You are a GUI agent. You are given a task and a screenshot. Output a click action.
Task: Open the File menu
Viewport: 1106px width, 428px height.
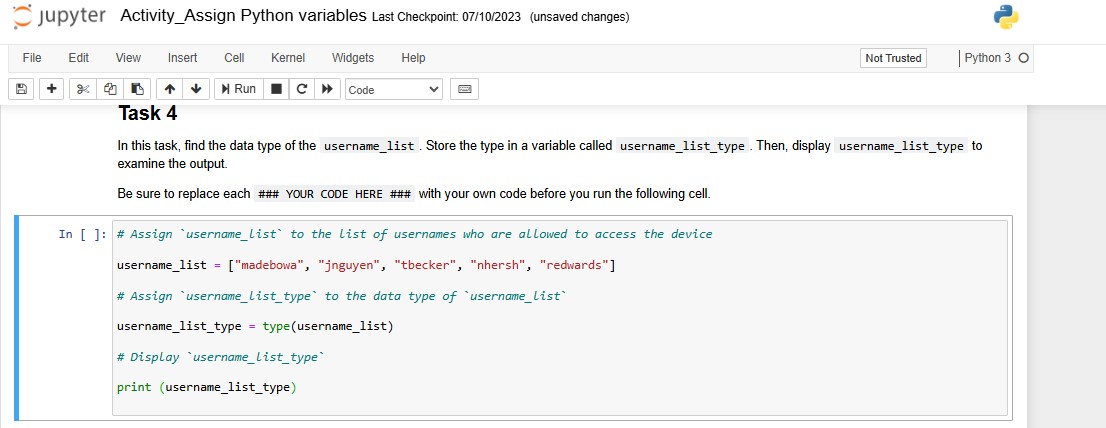pos(32,58)
